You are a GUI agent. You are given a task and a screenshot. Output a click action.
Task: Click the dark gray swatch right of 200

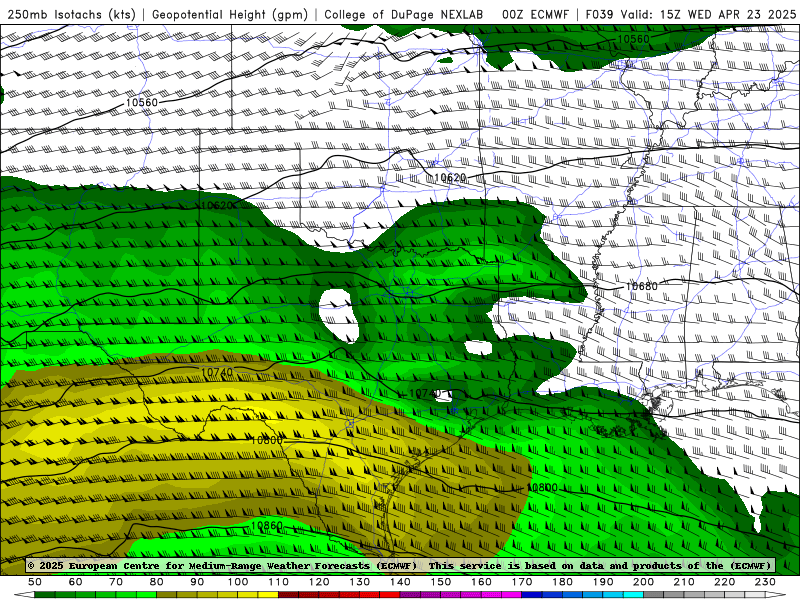pyautogui.click(x=654, y=595)
